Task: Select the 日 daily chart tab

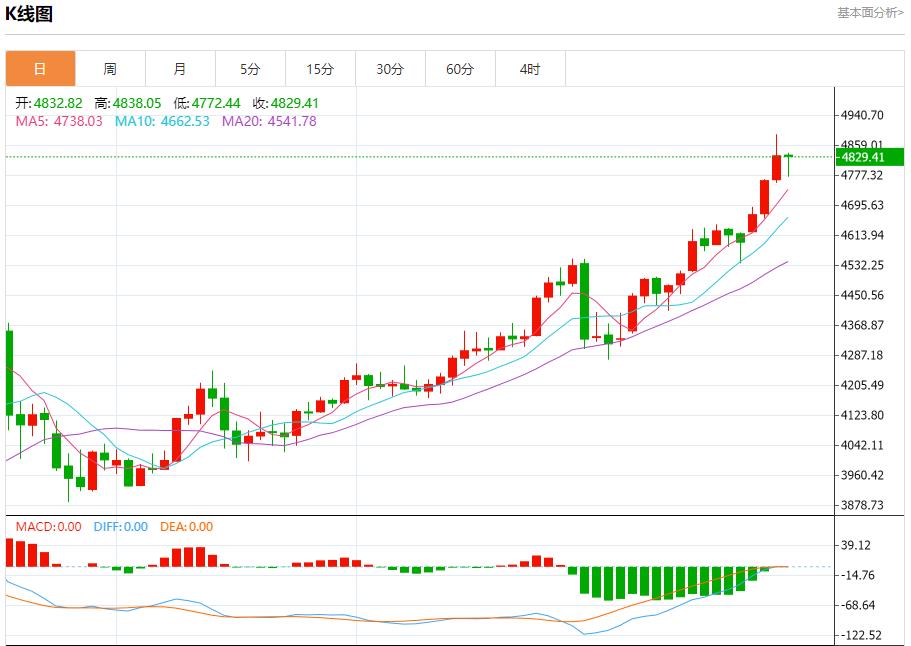Action: pyautogui.click(x=40, y=69)
